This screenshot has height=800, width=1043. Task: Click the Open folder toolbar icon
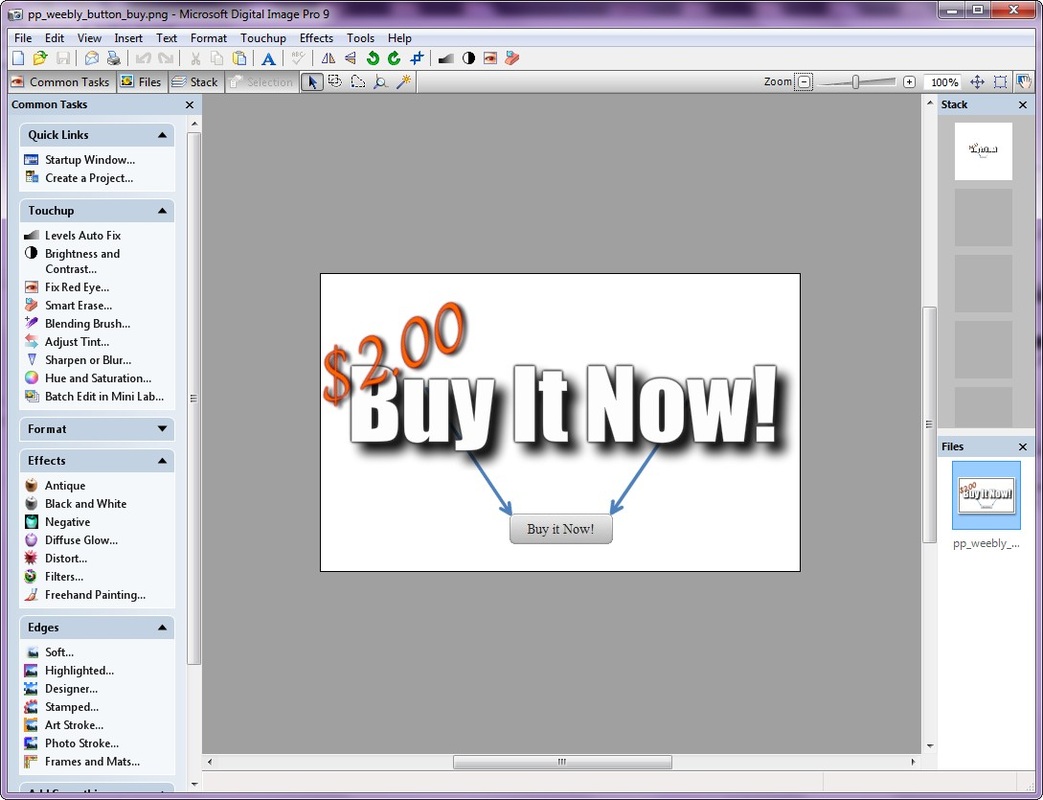[x=40, y=59]
